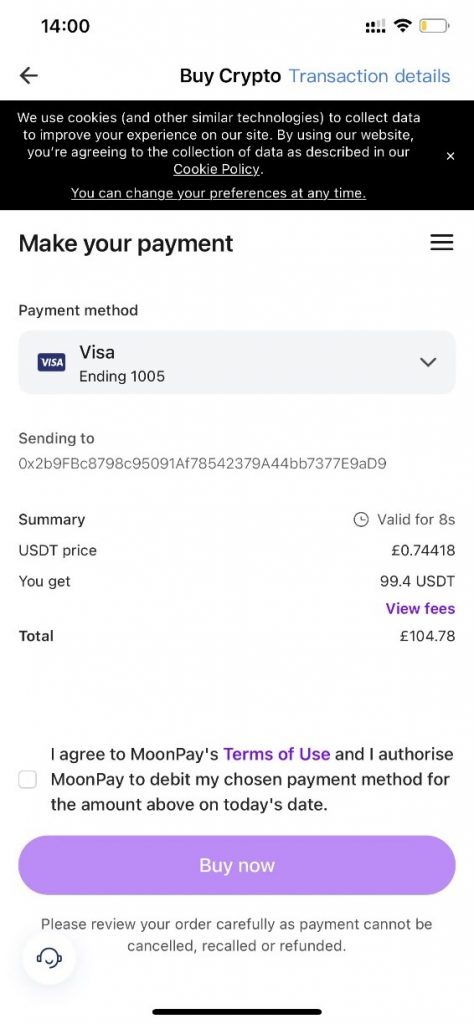Expand the payment method chevron
The height and width of the screenshot is (1024, 474).
click(x=428, y=362)
